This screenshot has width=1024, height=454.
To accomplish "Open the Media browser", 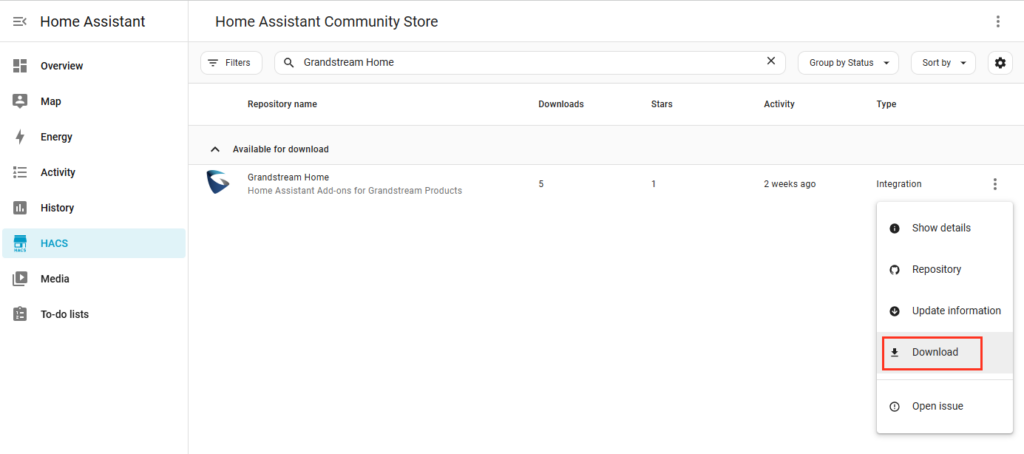I will pyautogui.click(x=93, y=278).
